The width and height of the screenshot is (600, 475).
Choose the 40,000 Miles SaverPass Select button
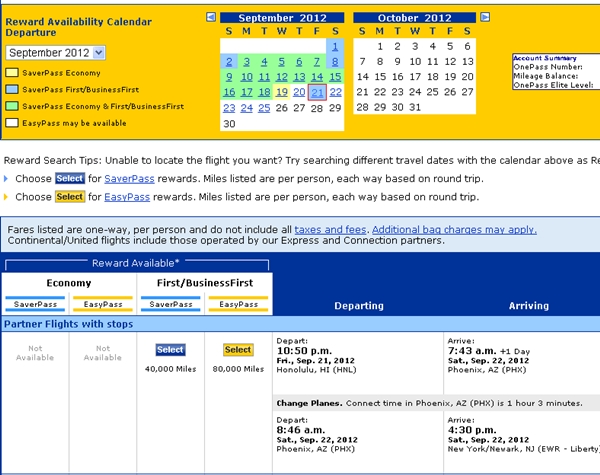pos(170,350)
